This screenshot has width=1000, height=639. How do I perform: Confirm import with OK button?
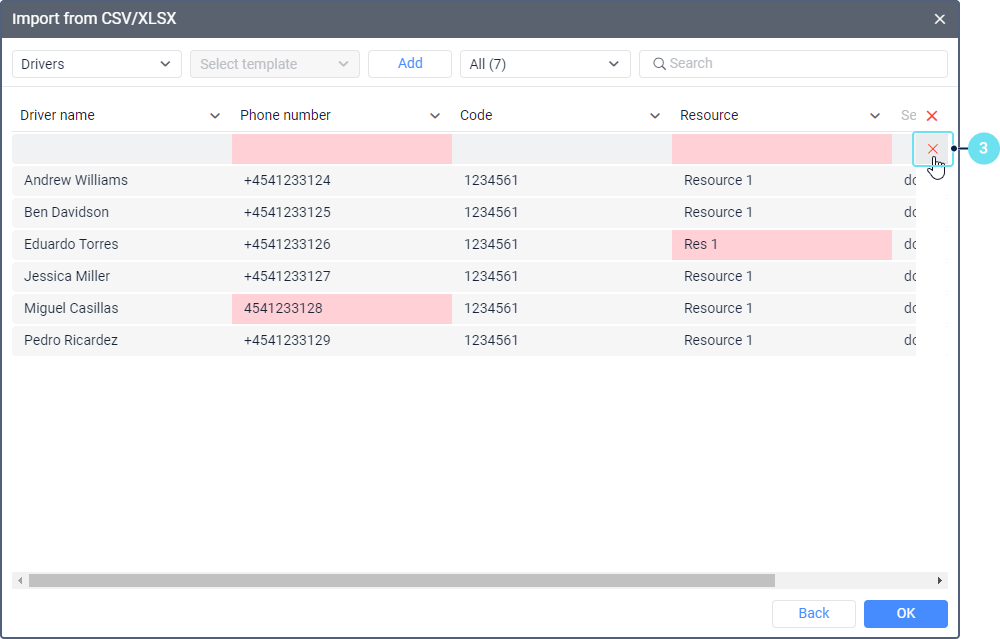pyautogui.click(x=905, y=613)
